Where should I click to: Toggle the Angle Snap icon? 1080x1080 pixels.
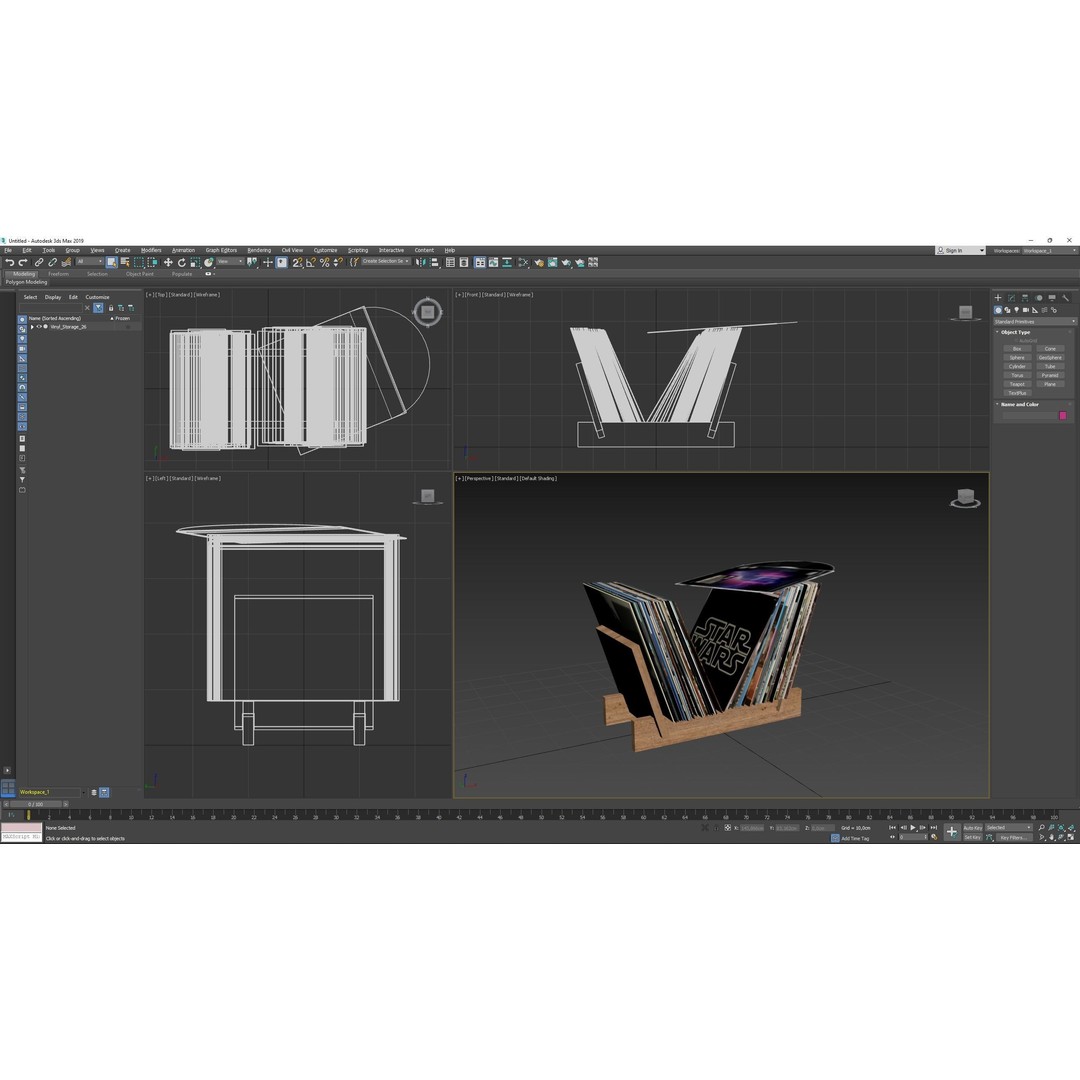[x=311, y=262]
